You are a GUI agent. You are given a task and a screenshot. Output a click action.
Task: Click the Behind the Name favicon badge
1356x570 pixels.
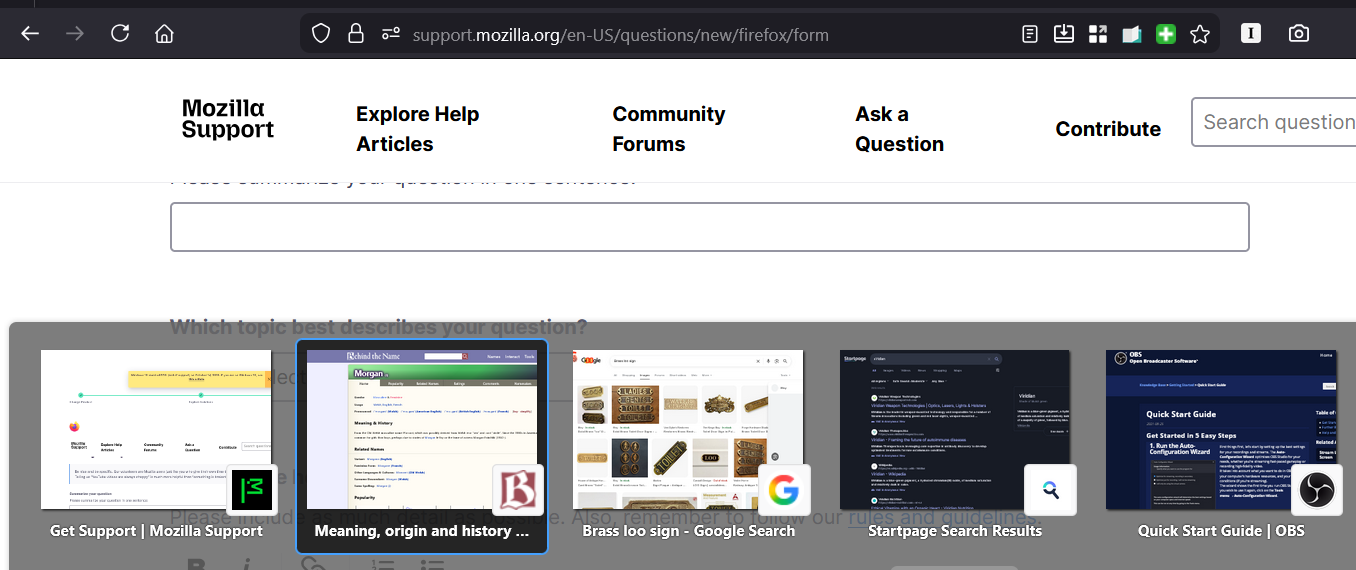coord(518,490)
